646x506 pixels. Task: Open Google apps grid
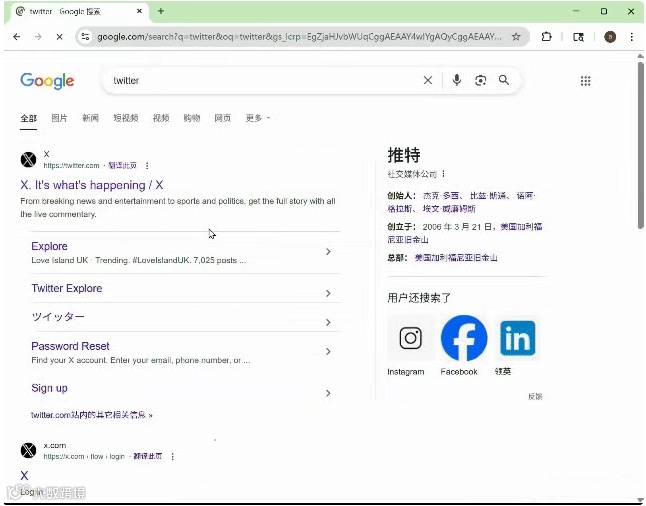pyautogui.click(x=585, y=81)
